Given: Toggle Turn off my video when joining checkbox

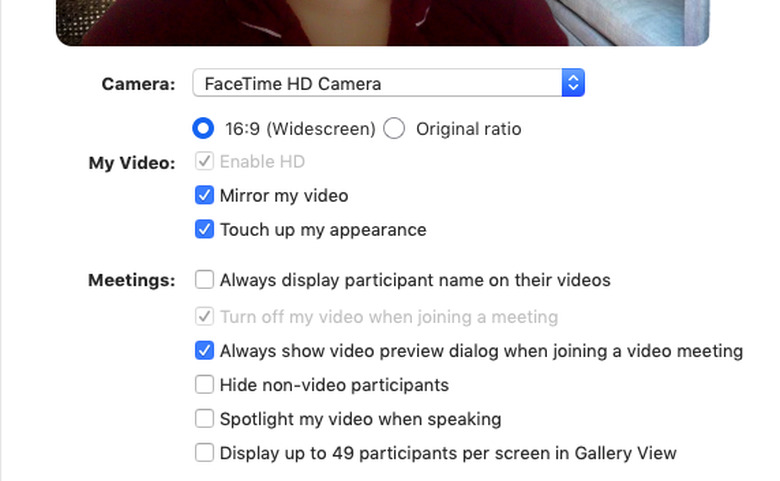Looking at the screenshot, I should [204, 317].
